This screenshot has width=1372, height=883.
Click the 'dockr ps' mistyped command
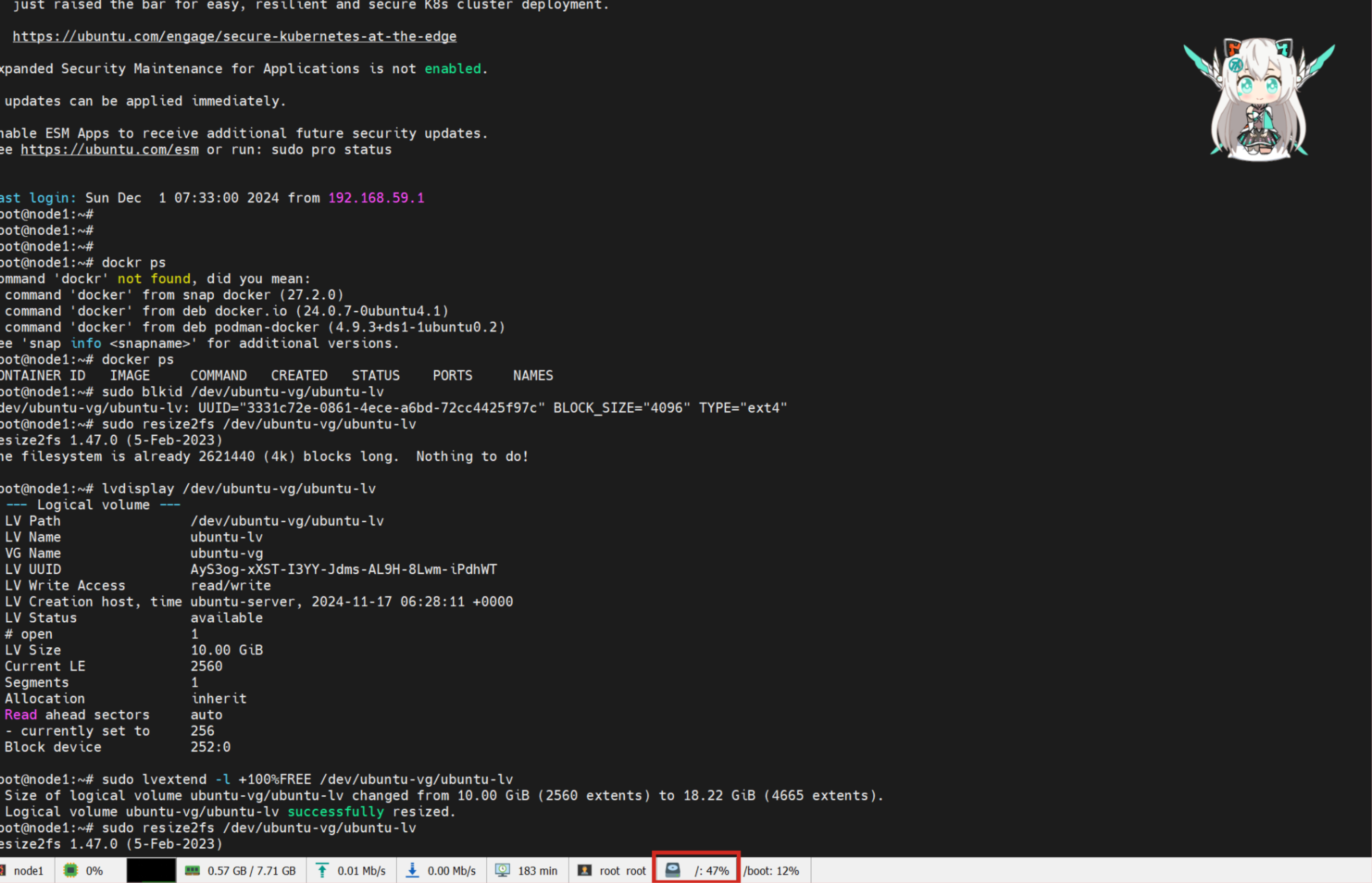[x=134, y=263]
